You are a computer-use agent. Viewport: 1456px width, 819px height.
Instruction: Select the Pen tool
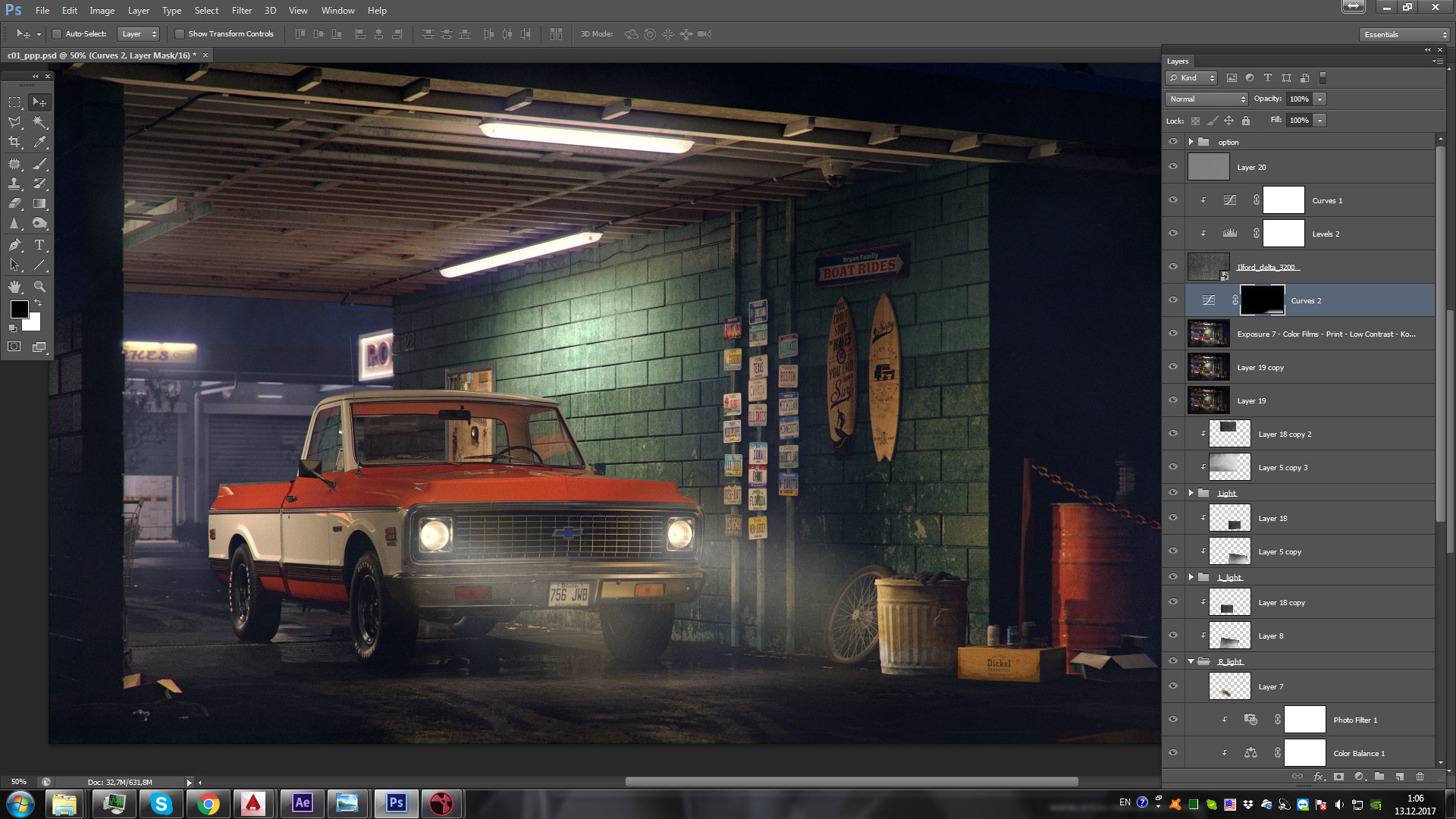[14, 245]
